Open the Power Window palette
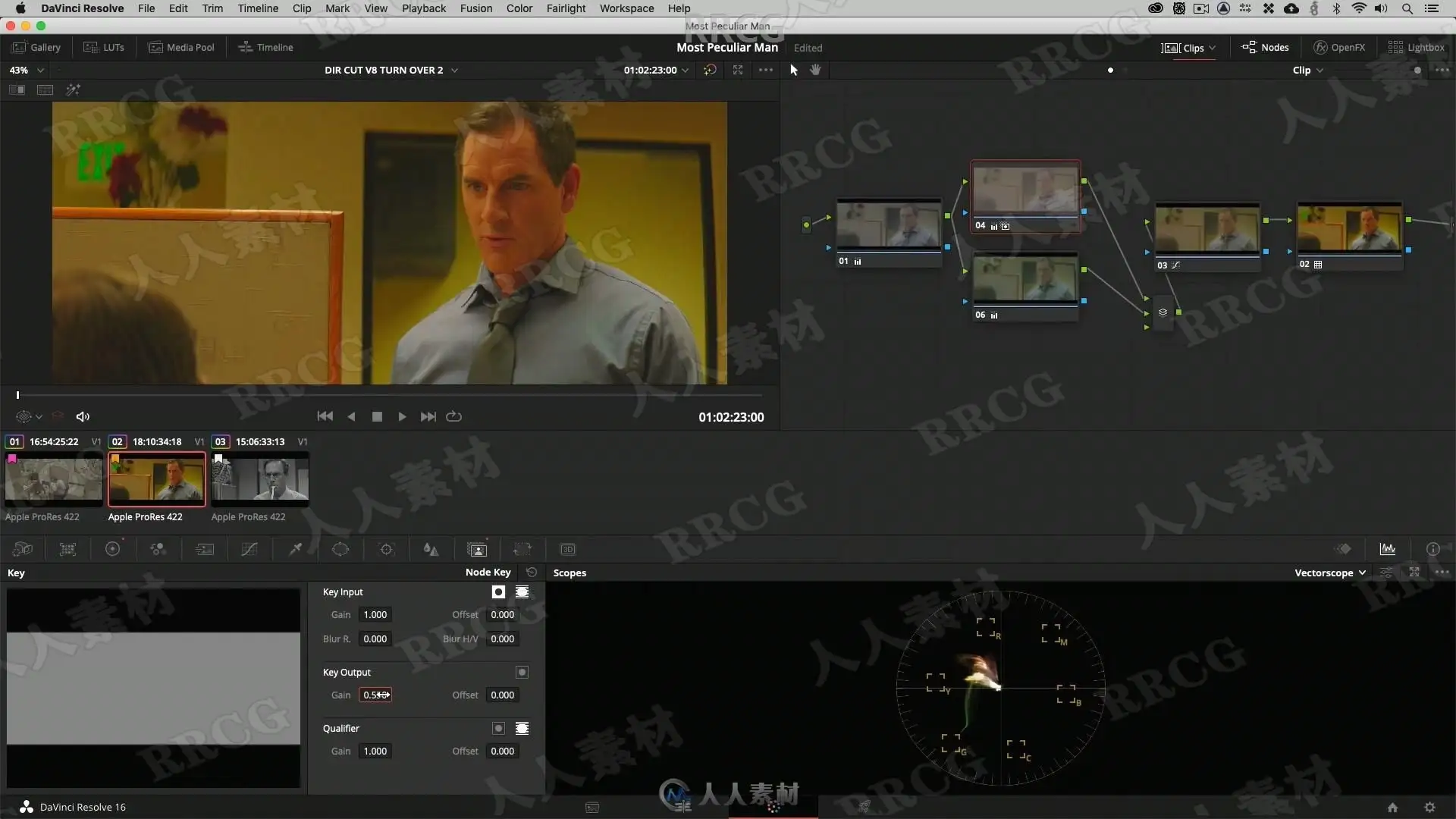 click(x=340, y=549)
